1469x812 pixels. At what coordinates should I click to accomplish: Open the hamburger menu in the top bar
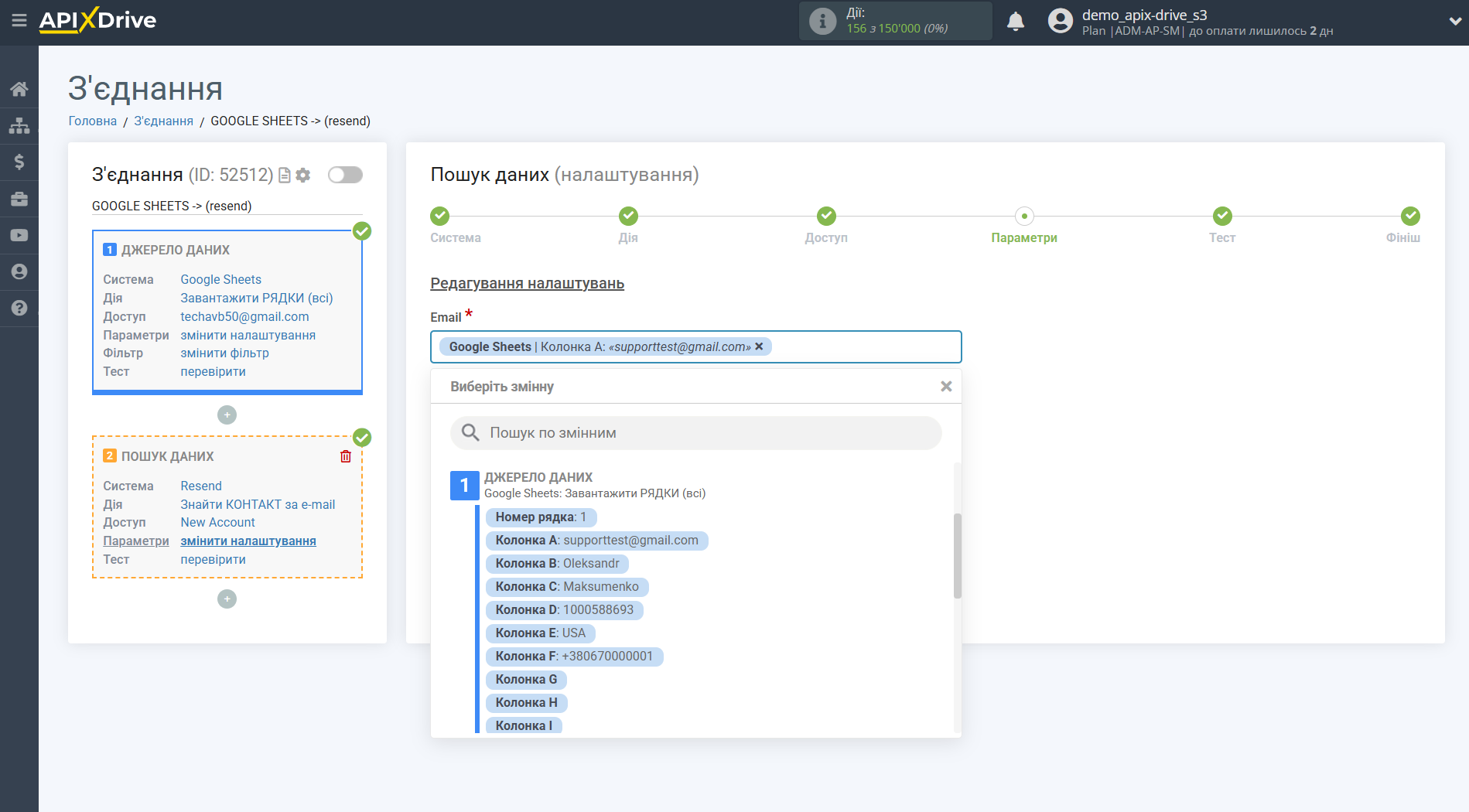coord(19,21)
